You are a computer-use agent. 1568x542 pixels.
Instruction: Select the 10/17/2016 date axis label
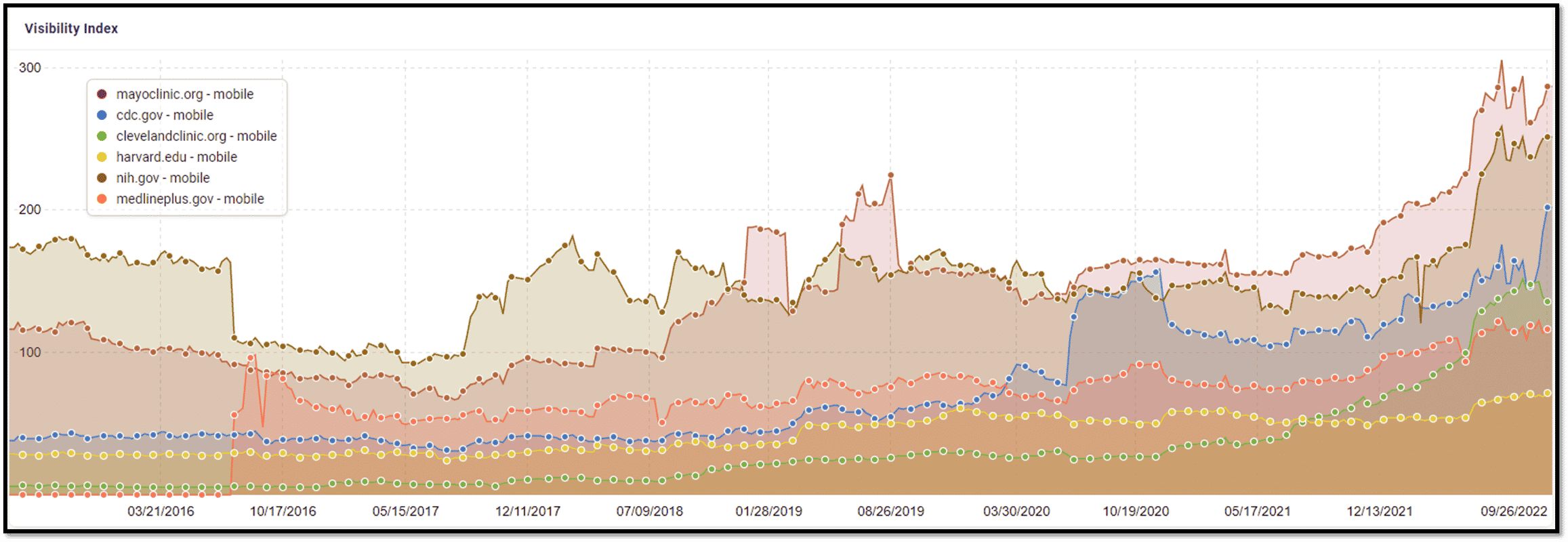(x=283, y=512)
